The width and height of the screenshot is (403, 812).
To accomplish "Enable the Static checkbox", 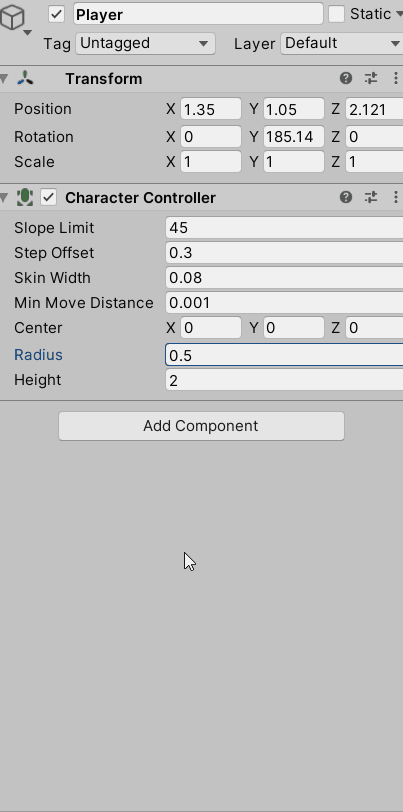I will (x=336, y=14).
